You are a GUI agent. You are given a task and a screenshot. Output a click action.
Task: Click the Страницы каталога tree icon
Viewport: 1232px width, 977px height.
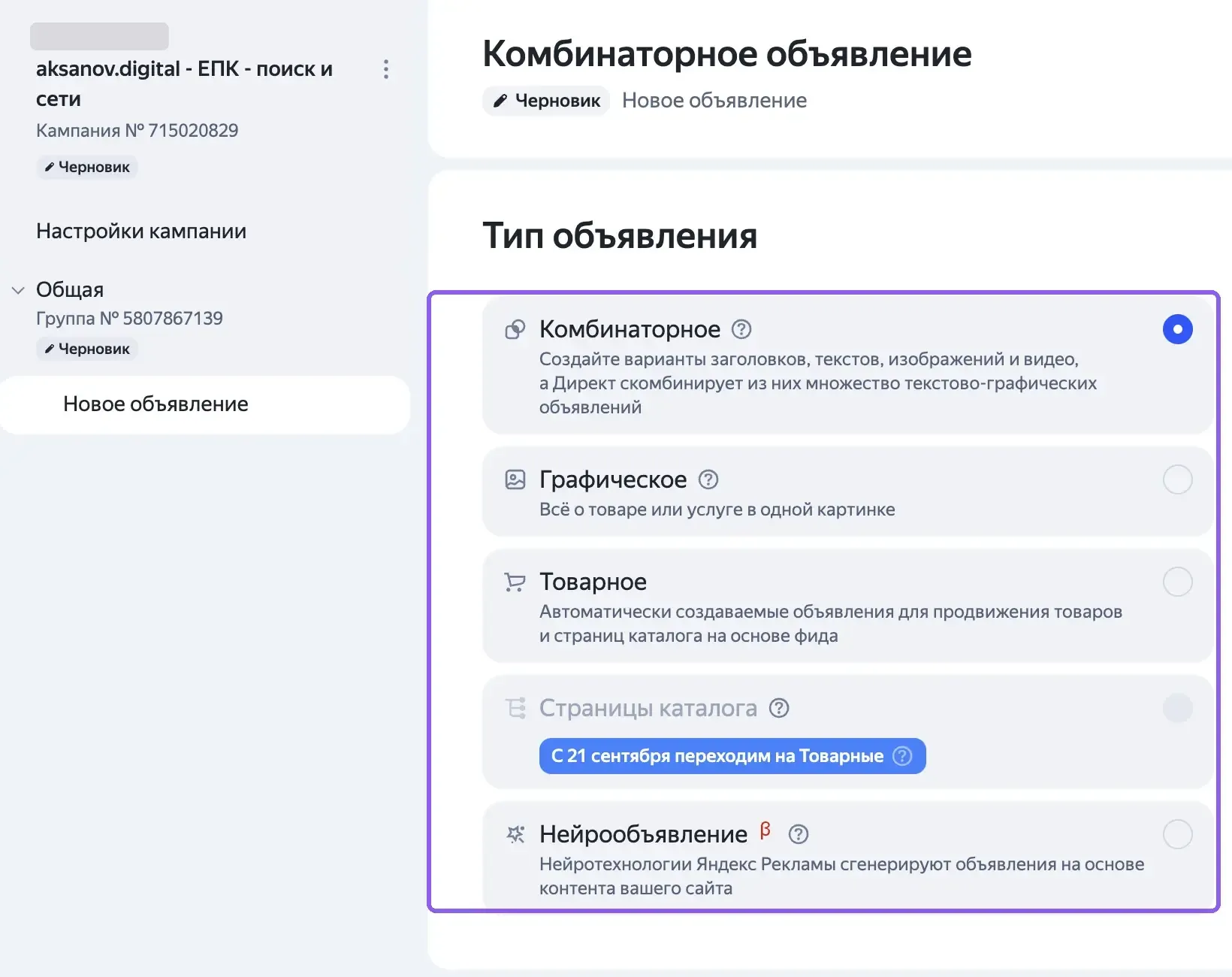click(515, 708)
